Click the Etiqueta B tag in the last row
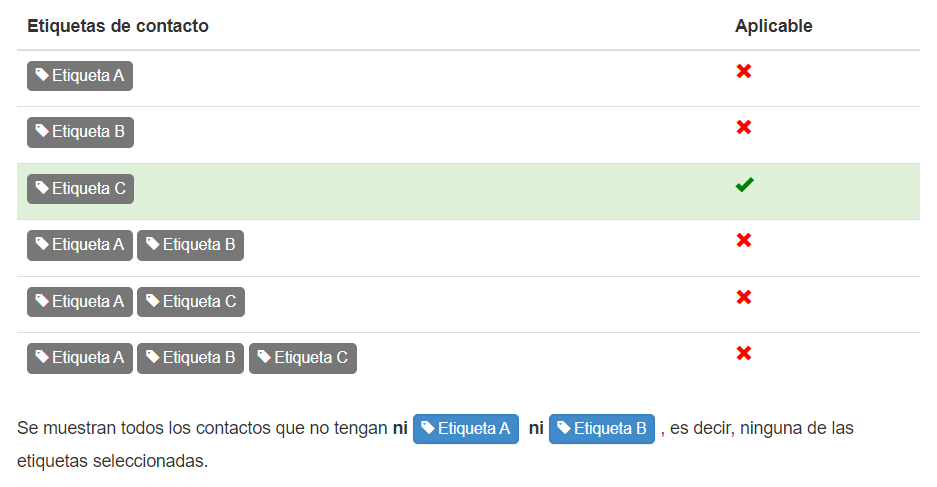 190,358
